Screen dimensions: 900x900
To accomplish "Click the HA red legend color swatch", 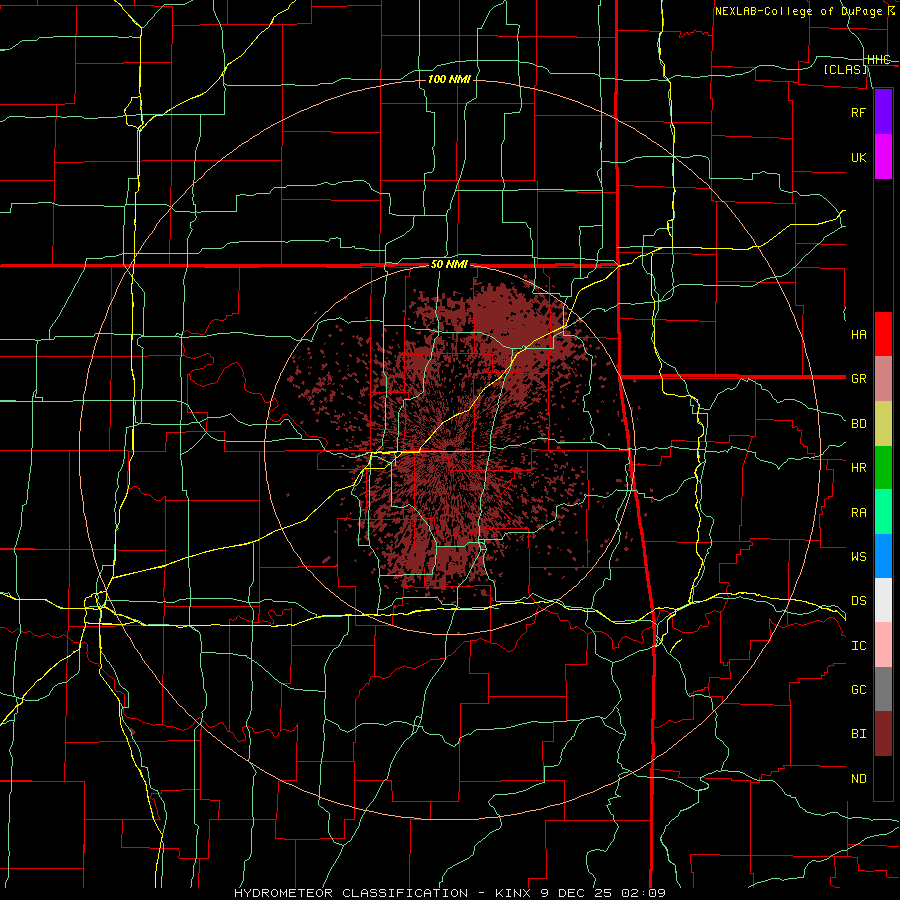I will click(x=883, y=334).
